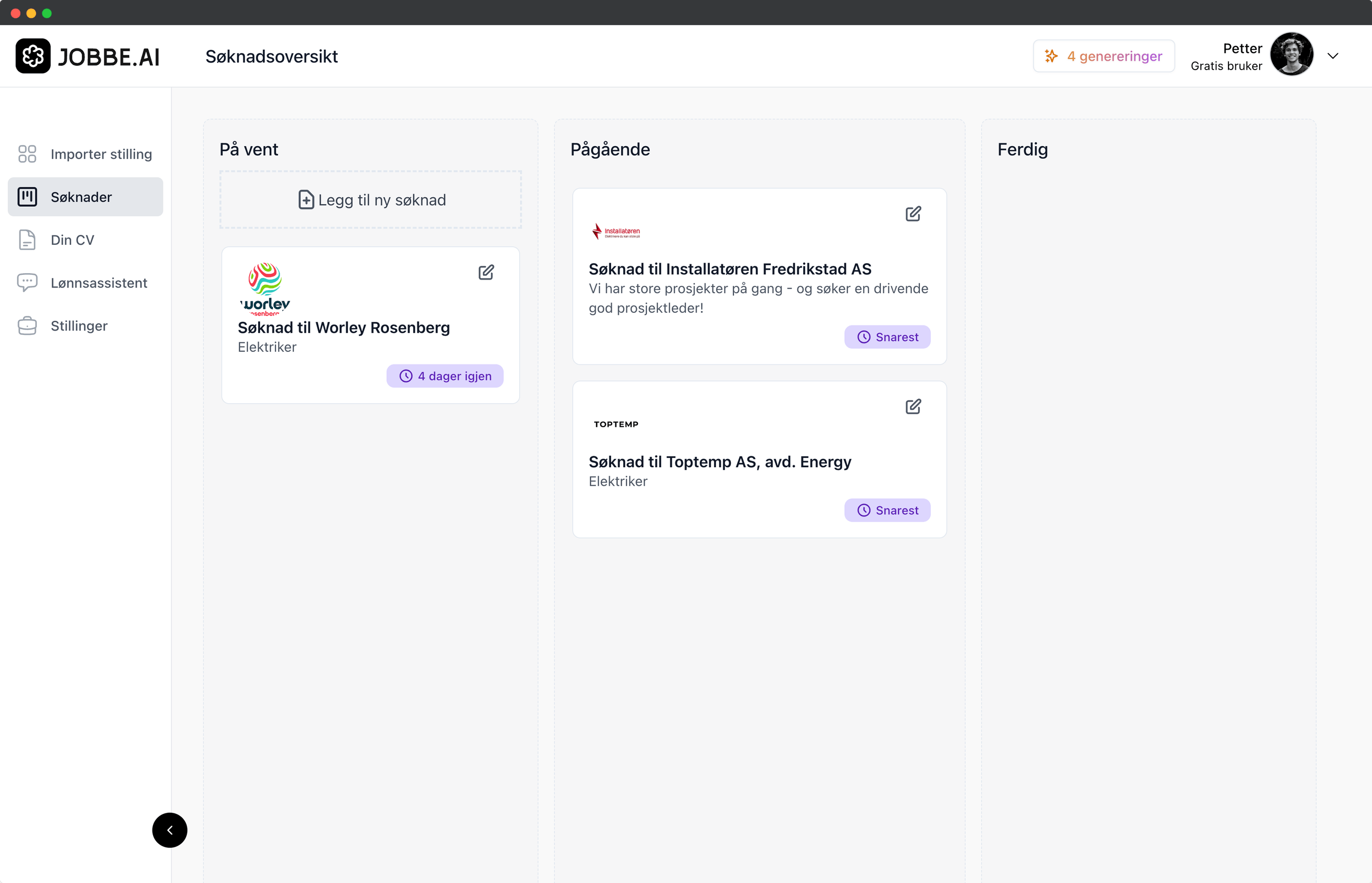Click the Jobbe.ai logo icon

click(33, 55)
